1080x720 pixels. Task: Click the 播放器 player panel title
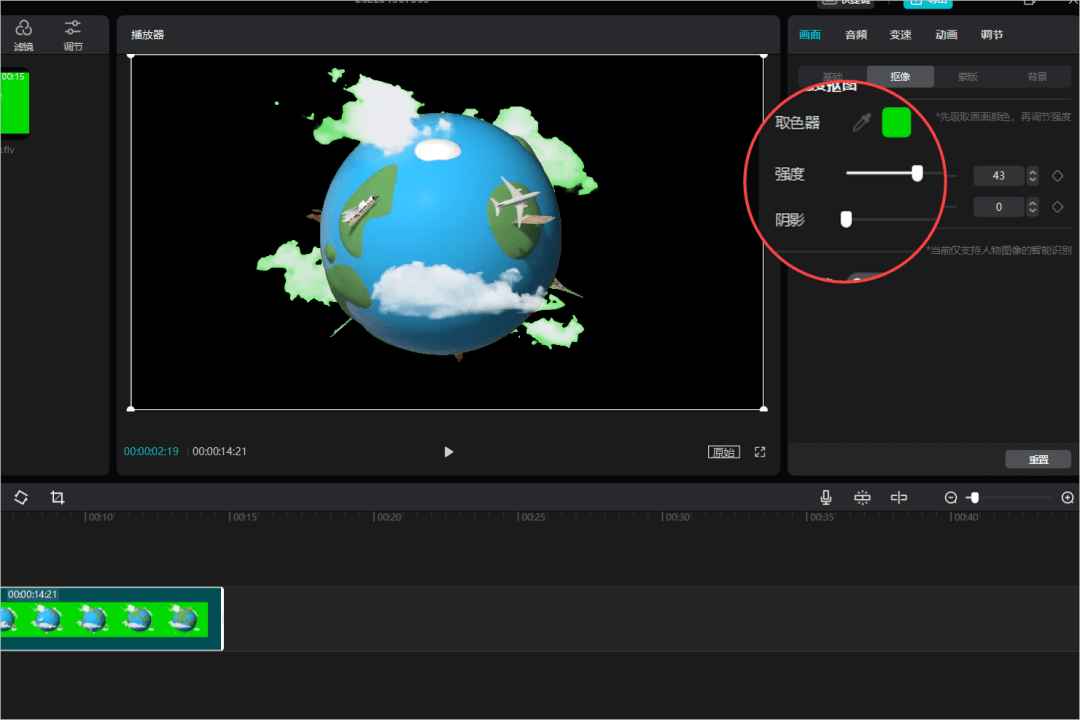(x=147, y=34)
